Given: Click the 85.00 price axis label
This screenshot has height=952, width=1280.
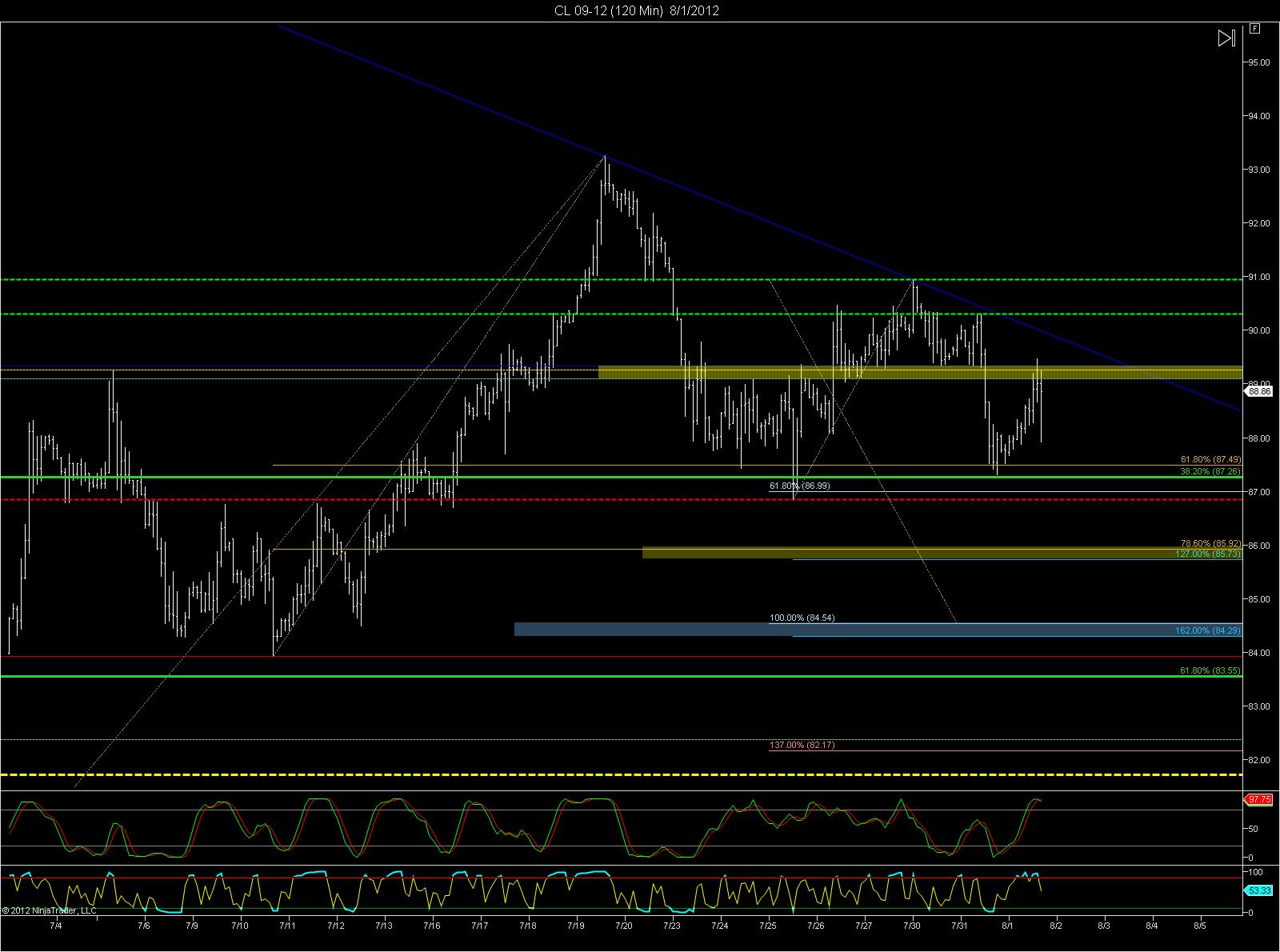Looking at the screenshot, I should pos(1259,599).
